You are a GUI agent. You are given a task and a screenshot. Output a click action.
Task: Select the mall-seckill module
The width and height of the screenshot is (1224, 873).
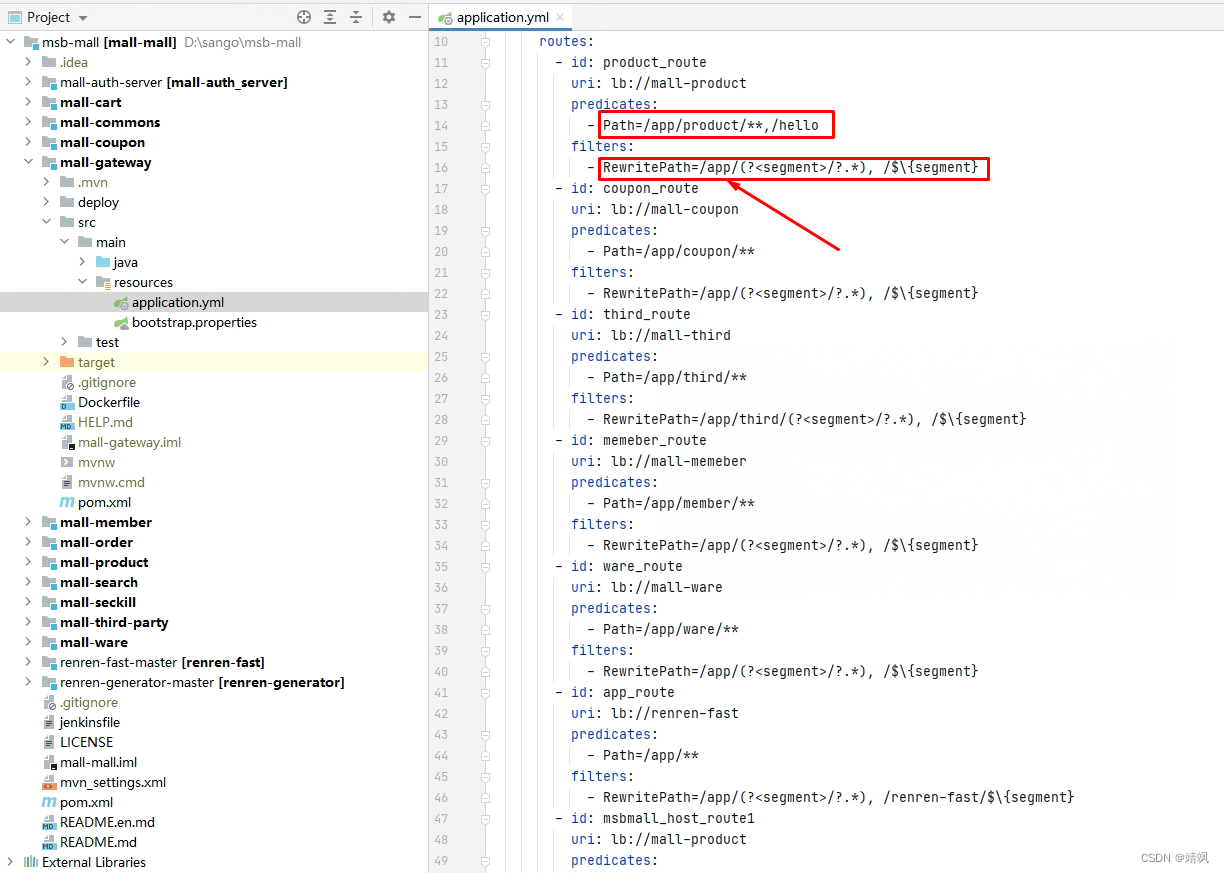tap(98, 602)
